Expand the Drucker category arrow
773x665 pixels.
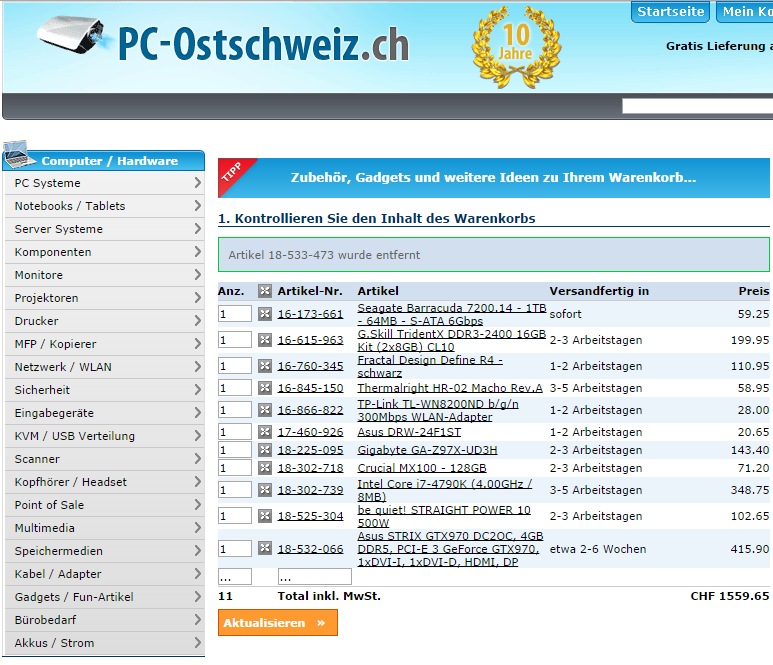coord(197,321)
